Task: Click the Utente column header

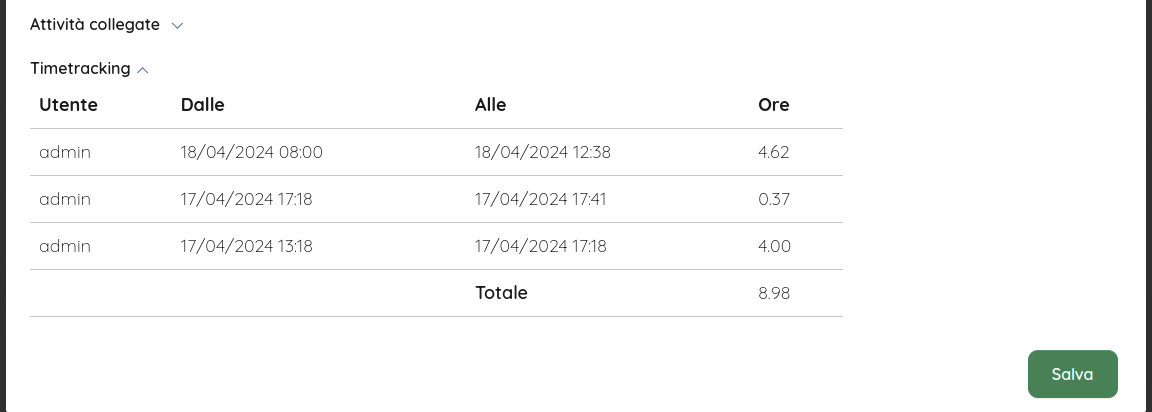Action: point(68,104)
